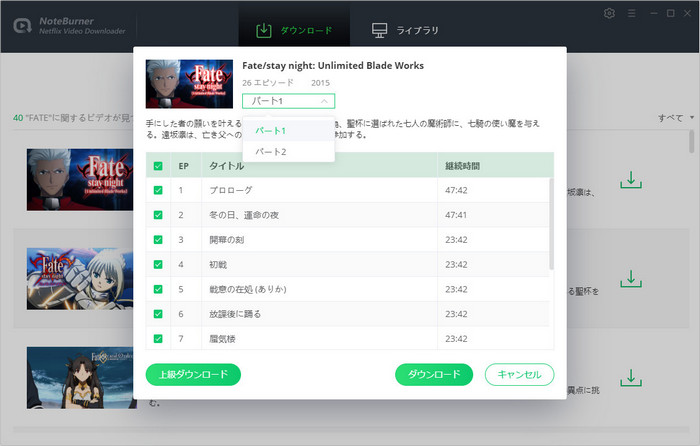This screenshot has height=446, width=700.
Task: Switch to the ライブラリ tab
Action: pyautogui.click(x=405, y=30)
